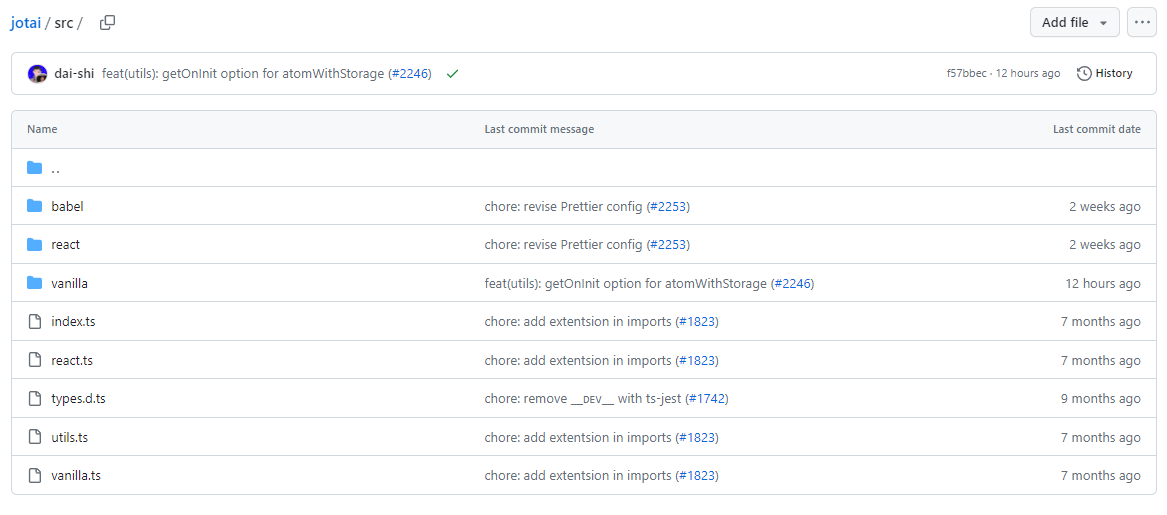
Task: Click the vanilla.ts file icon
Action: (34, 475)
